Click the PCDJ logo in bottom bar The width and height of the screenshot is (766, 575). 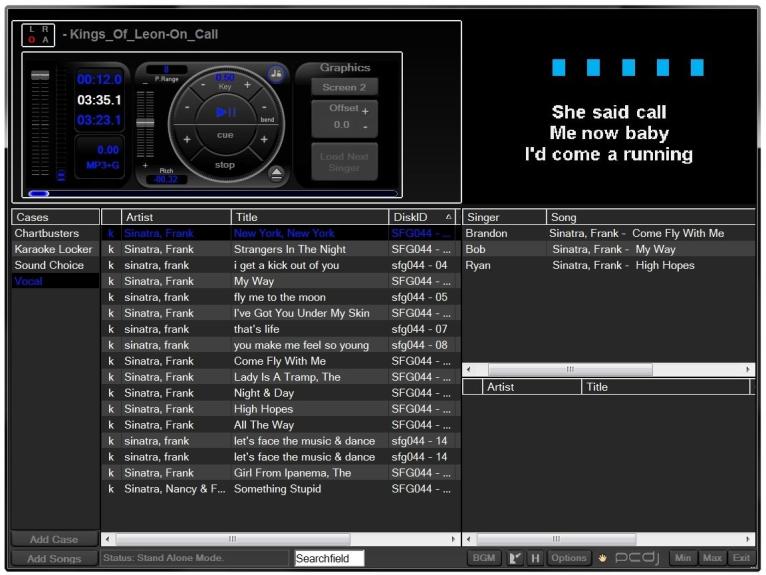(x=637, y=558)
